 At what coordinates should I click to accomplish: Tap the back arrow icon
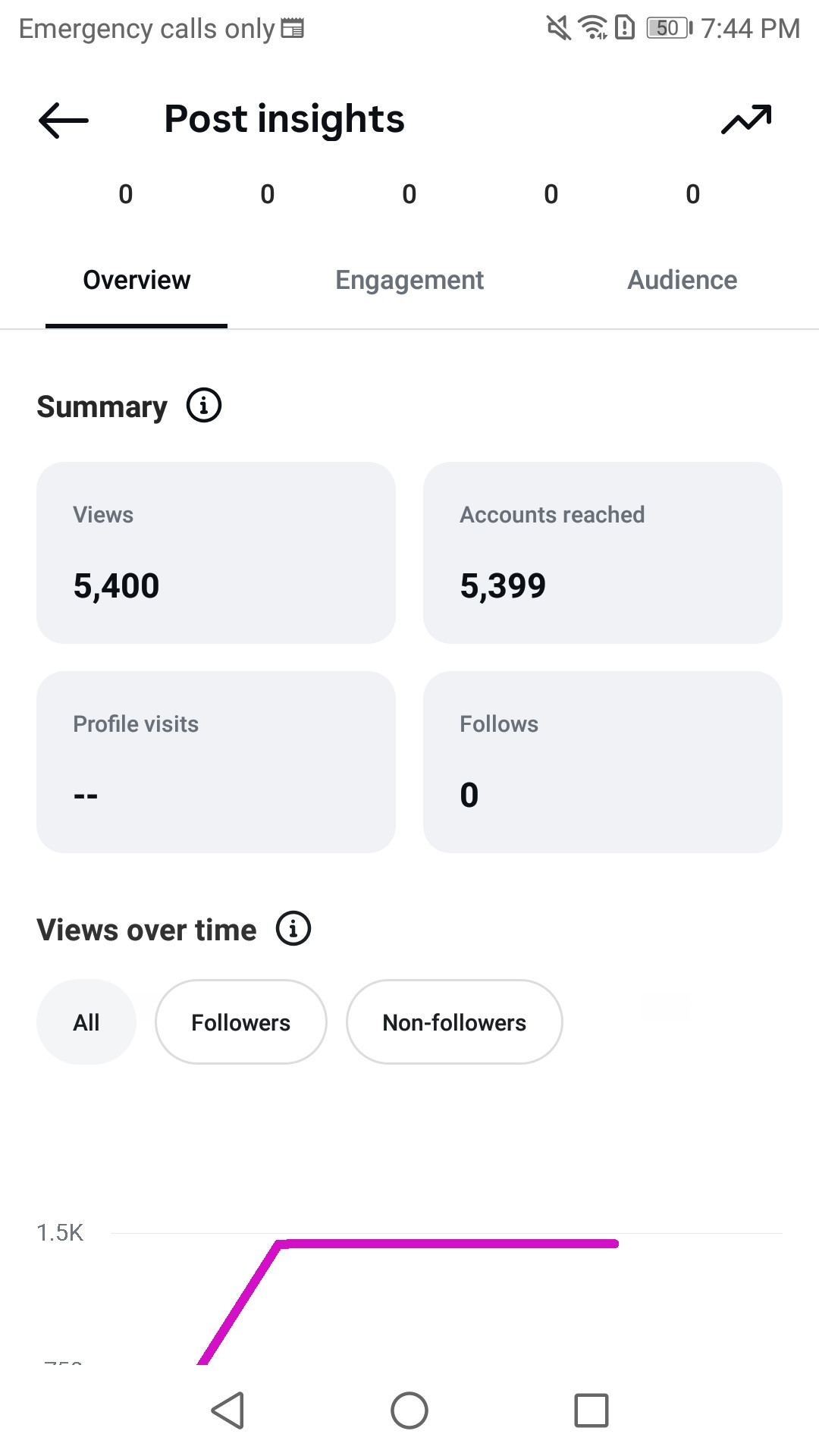point(64,120)
